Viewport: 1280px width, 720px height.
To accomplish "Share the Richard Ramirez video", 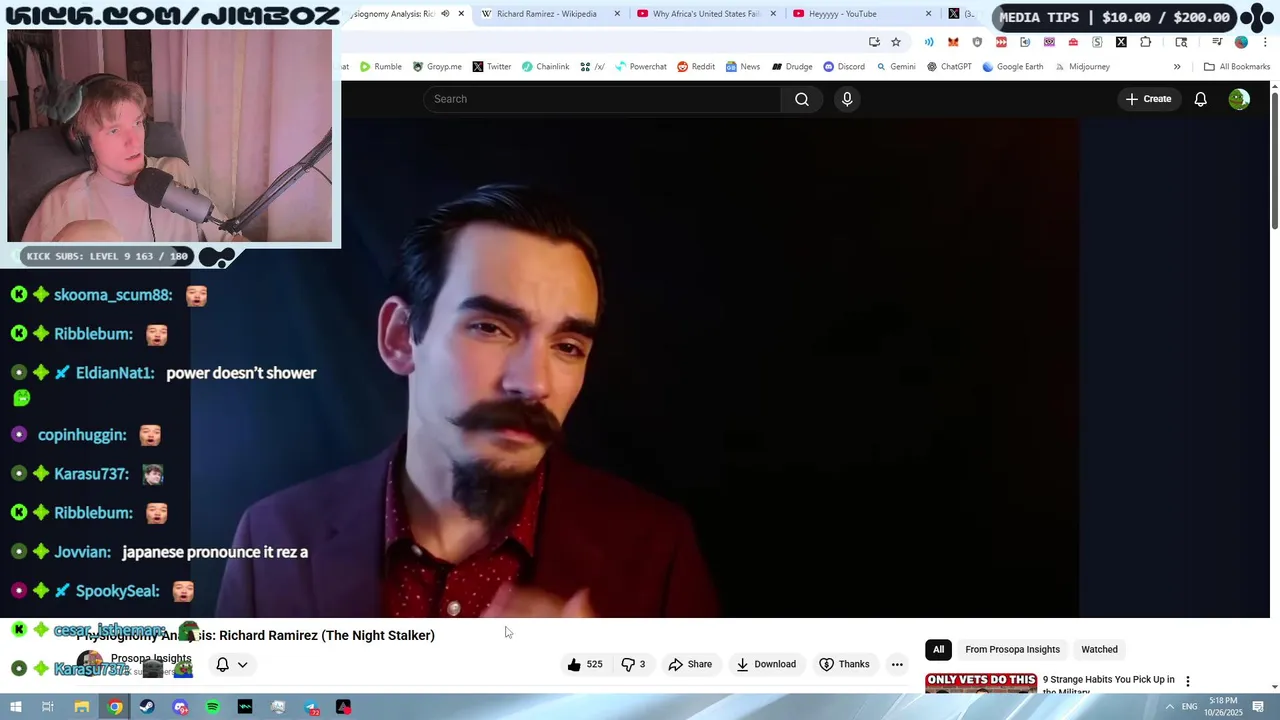I will coord(690,664).
